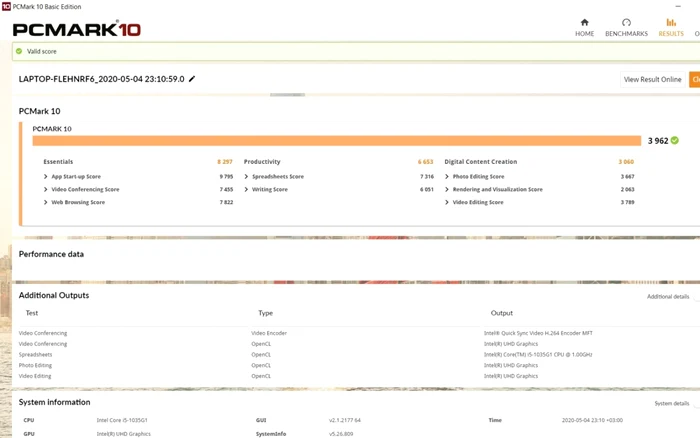Click the pencil icon to rename result

click(192, 79)
